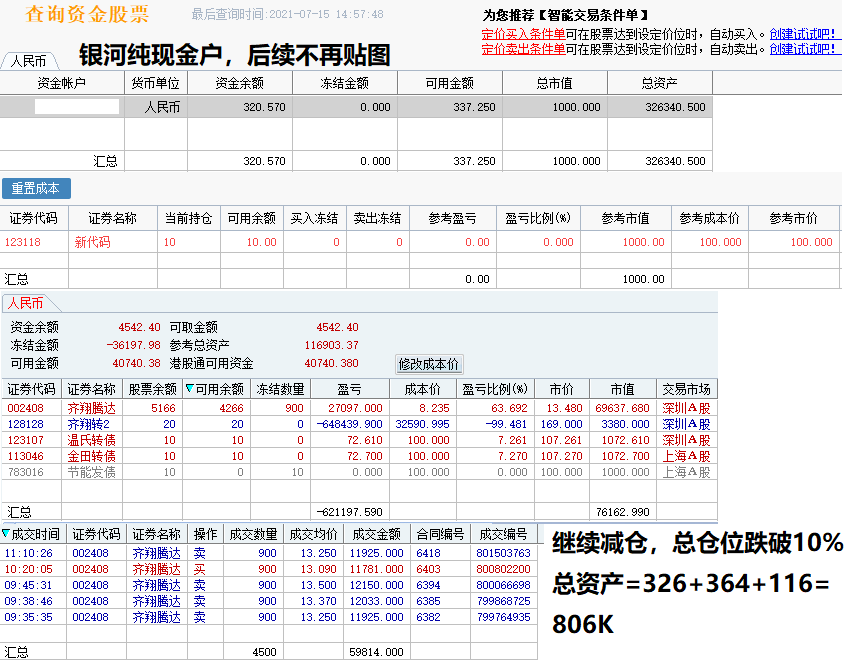
Task: Click the 合同编号 column header
Action: [440, 534]
